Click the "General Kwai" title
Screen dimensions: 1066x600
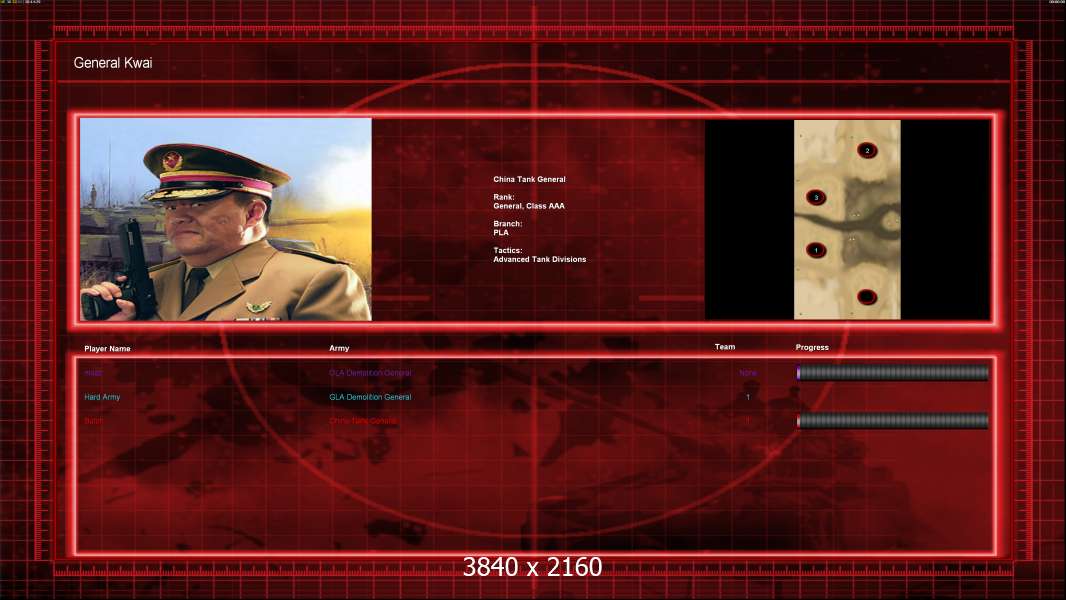coord(113,63)
